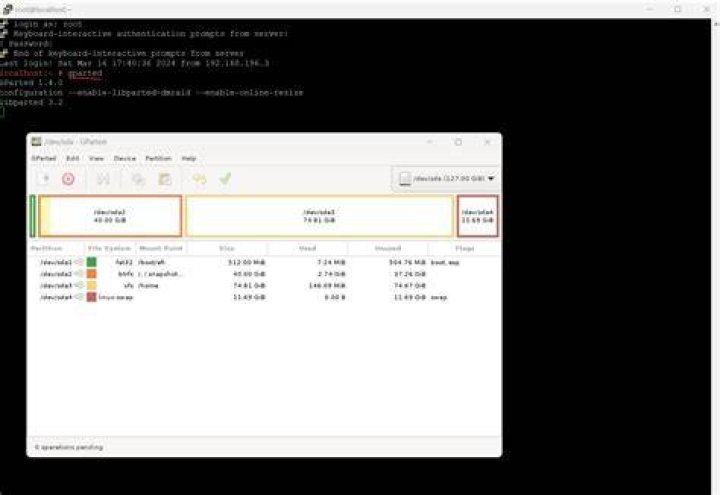Click the btrfs file system cell
720x495 pixels.
point(125,274)
